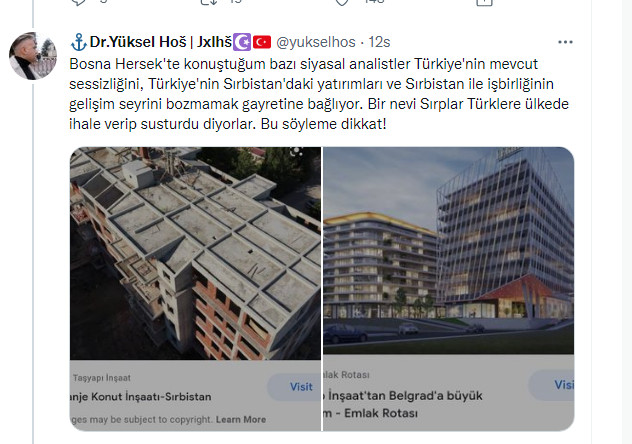Click the tweet text about Bosna Hersek
The image size is (632, 444).
pos(319,94)
